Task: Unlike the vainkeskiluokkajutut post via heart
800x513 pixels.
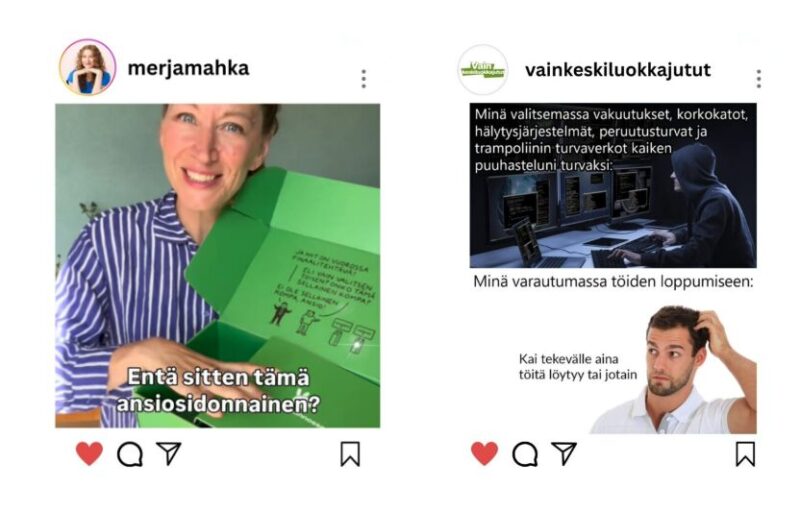Action: click(x=484, y=453)
